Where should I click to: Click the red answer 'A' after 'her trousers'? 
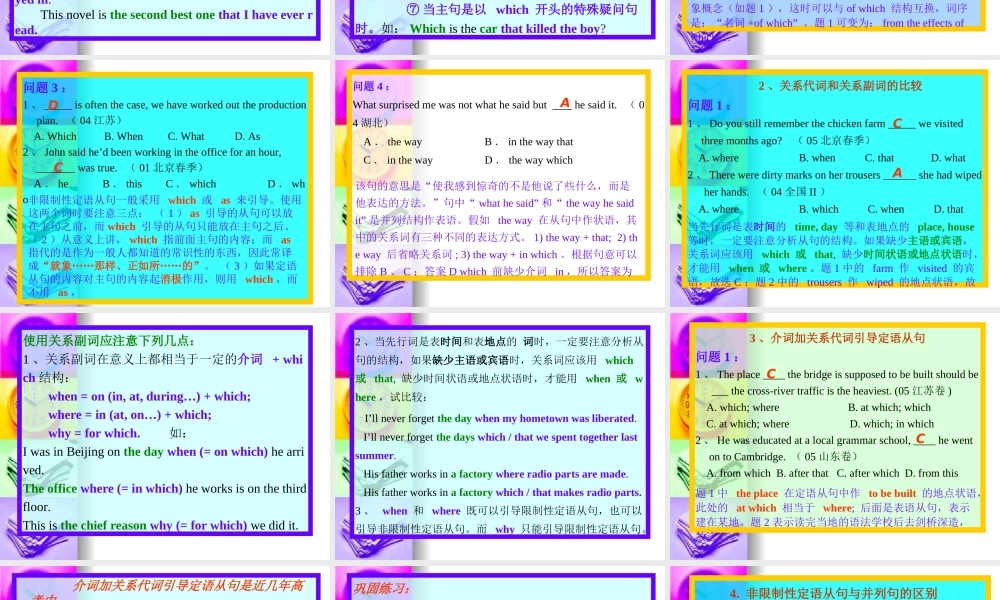coord(897,173)
